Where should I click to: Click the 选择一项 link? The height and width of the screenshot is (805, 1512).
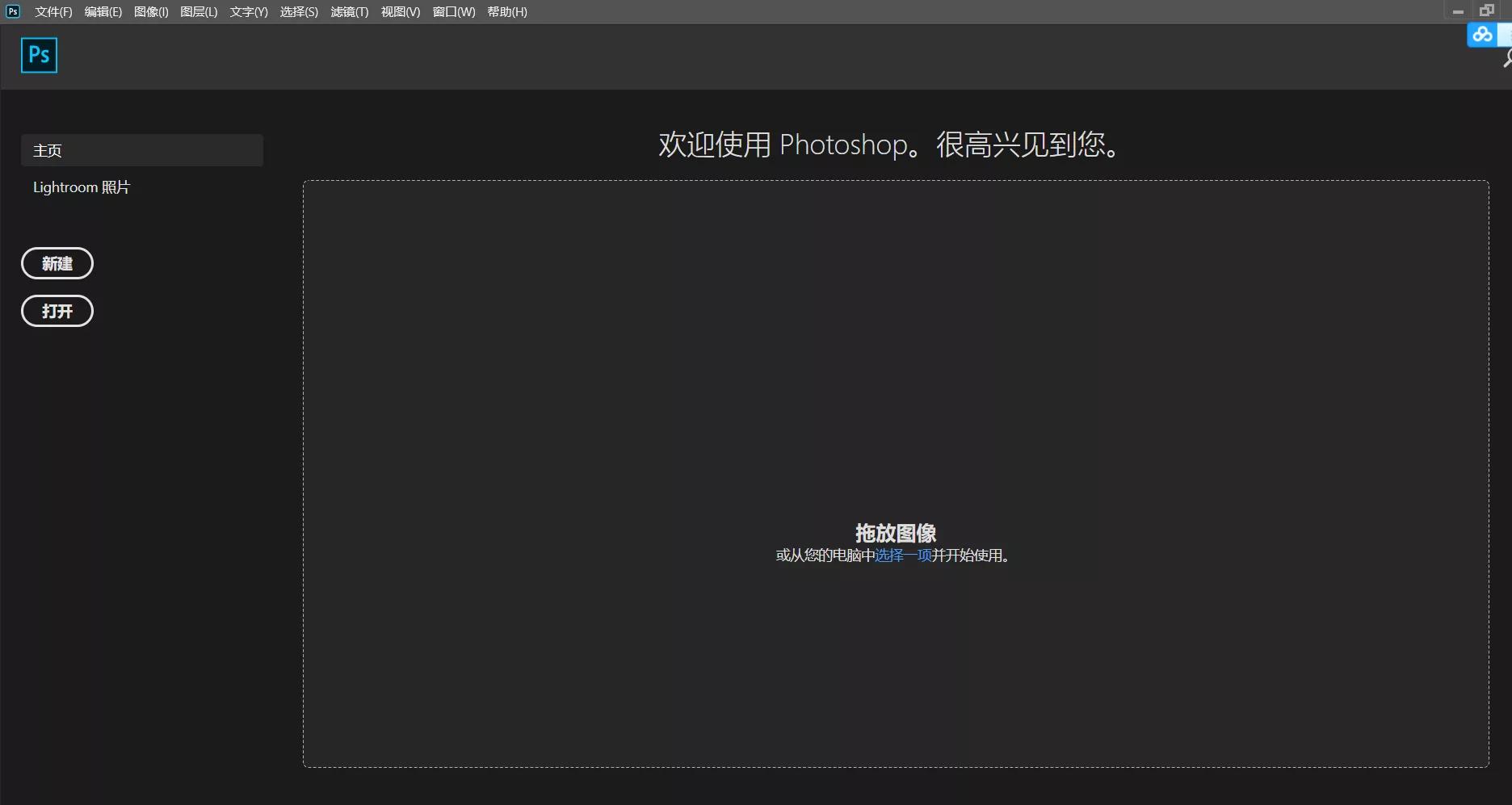[x=903, y=556]
